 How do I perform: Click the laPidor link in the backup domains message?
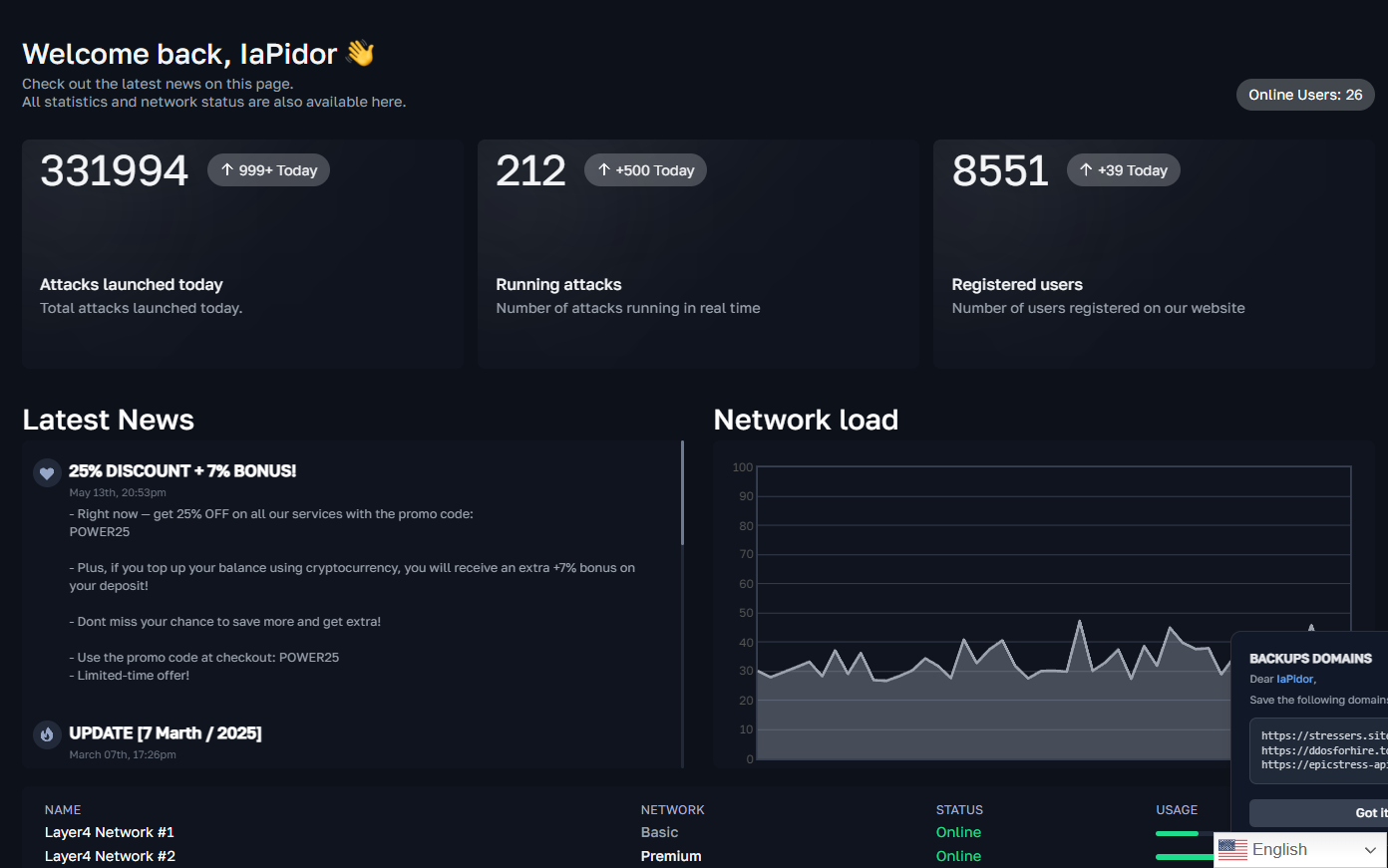(x=1293, y=679)
